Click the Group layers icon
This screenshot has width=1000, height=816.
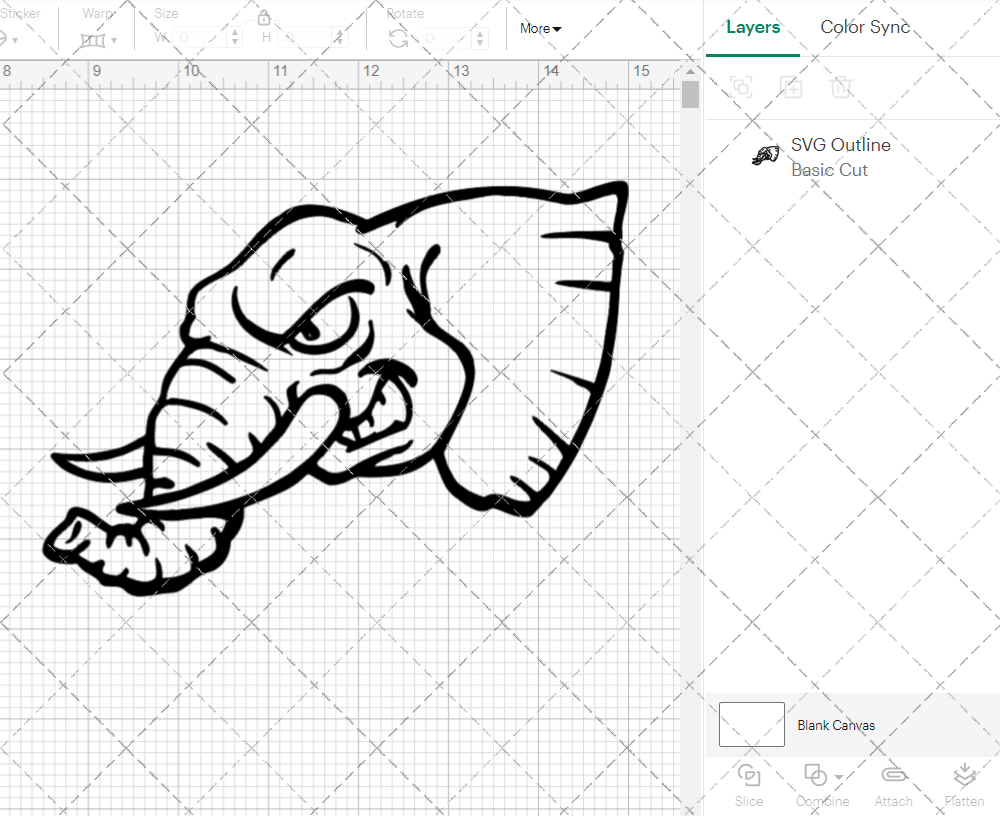[x=741, y=87]
